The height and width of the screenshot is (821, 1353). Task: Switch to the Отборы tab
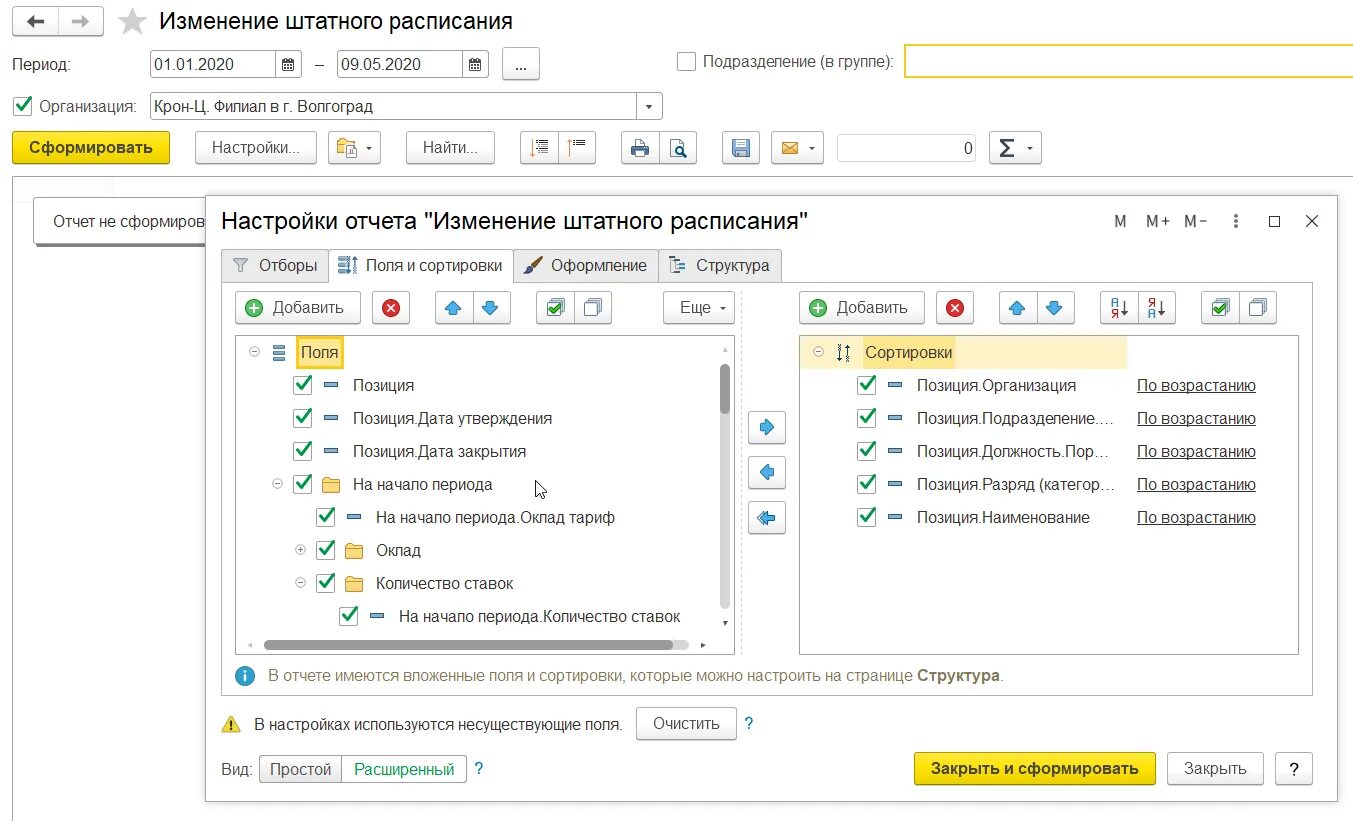(275, 266)
